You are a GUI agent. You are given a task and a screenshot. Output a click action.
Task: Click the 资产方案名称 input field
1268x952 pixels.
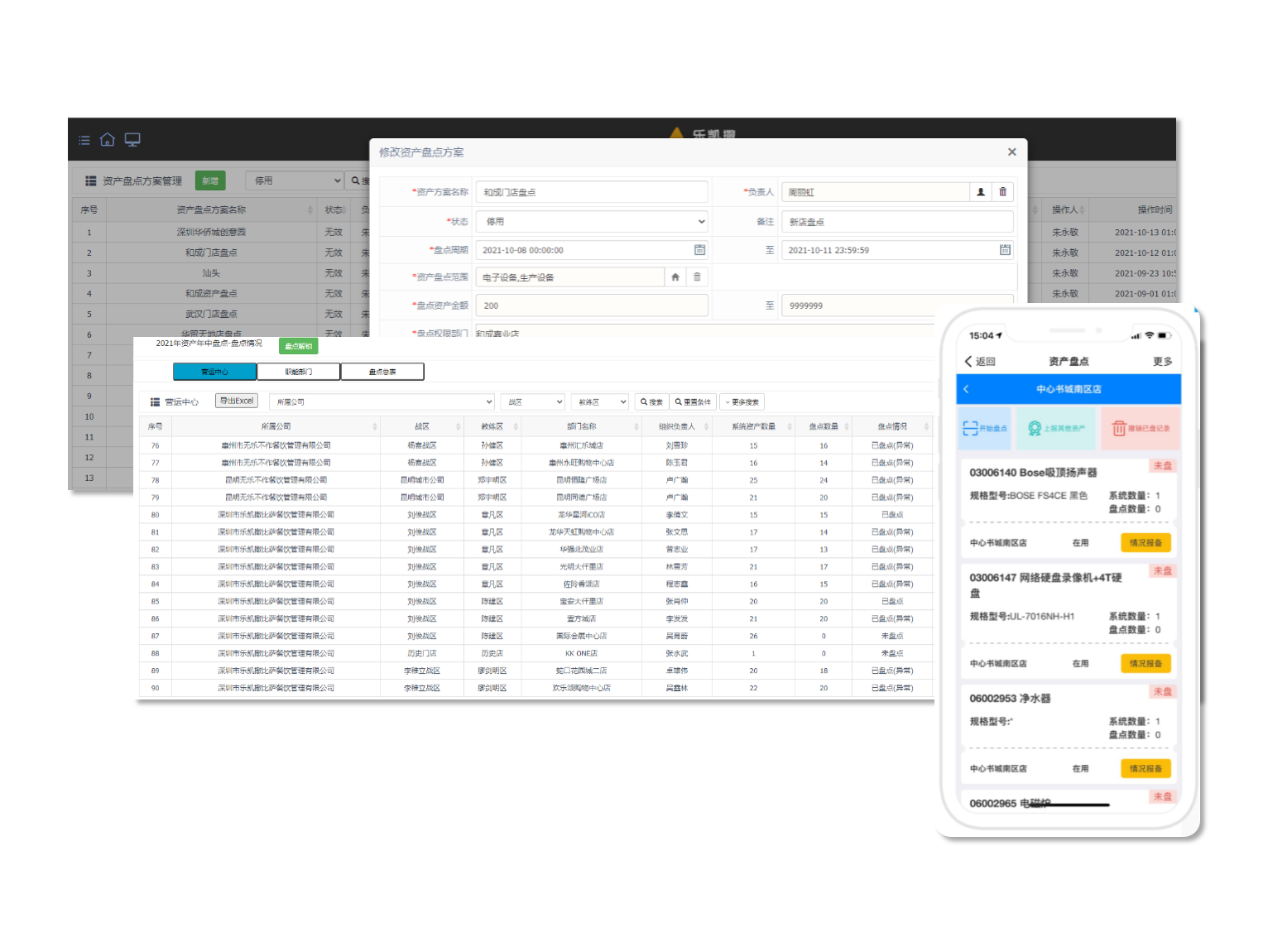coord(591,192)
